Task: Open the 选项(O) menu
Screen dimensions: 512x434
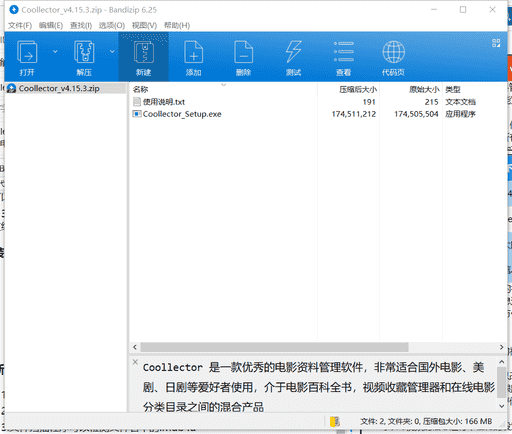Action: click(x=112, y=25)
